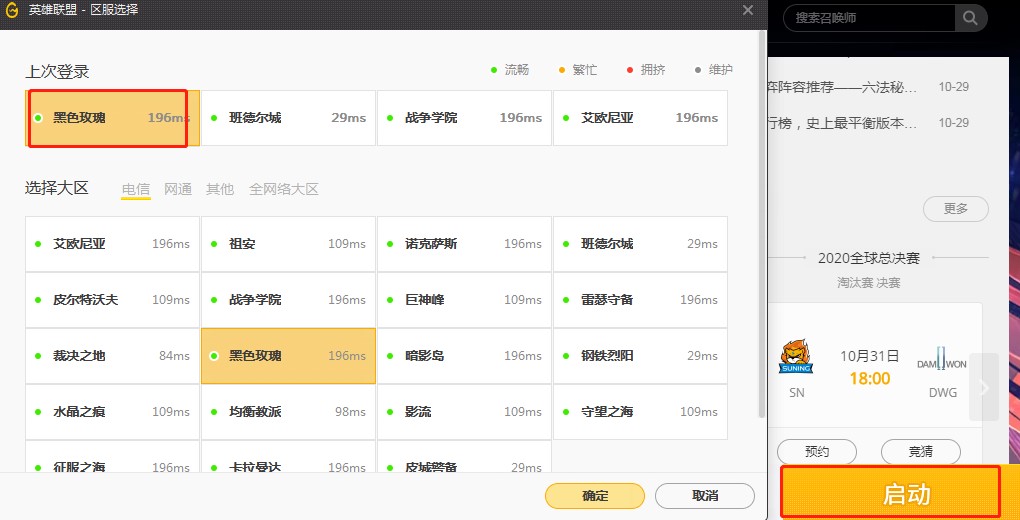Screen dimensions: 1020x520
Task: Click the summoner search input field
Action: pos(870,18)
